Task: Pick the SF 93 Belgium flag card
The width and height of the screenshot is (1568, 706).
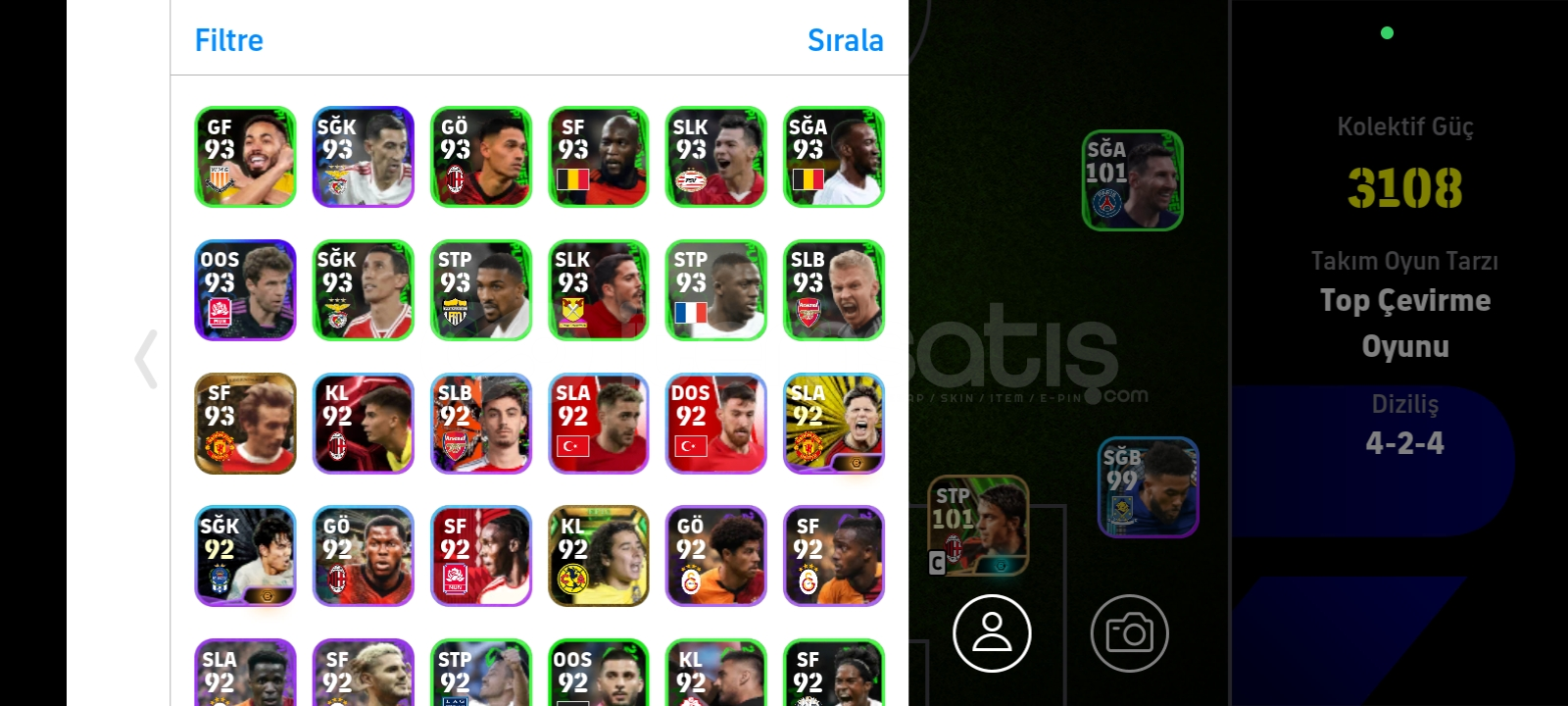Action: [598, 157]
